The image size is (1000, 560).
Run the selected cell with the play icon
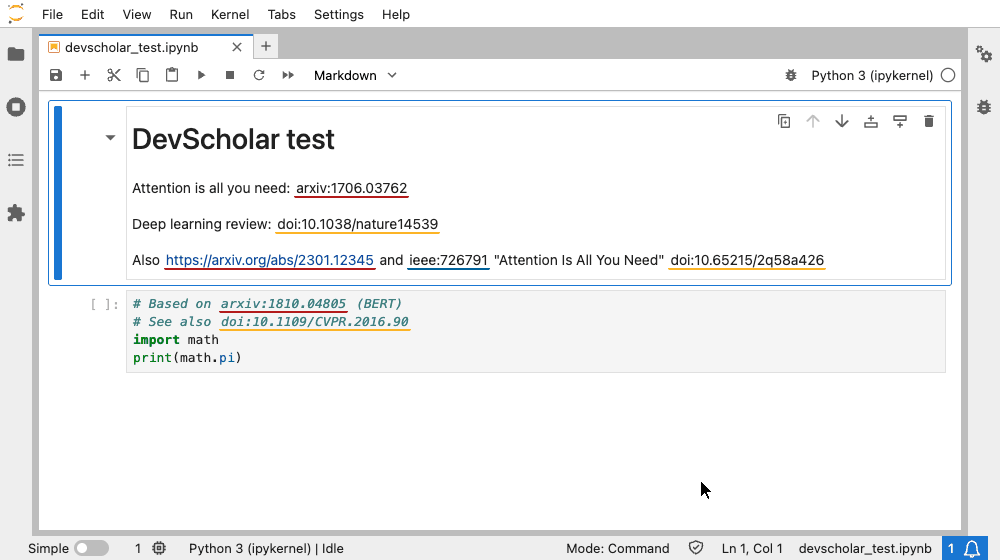click(x=201, y=75)
